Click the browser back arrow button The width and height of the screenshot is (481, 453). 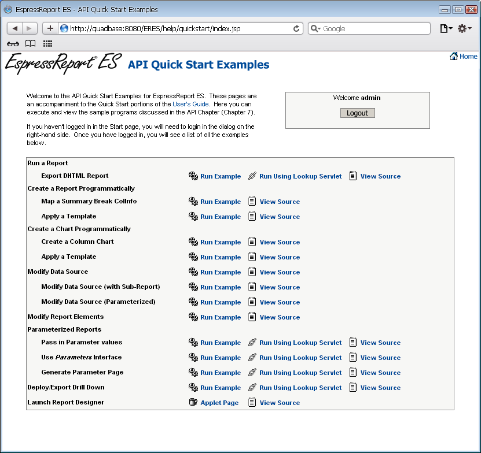15,29
